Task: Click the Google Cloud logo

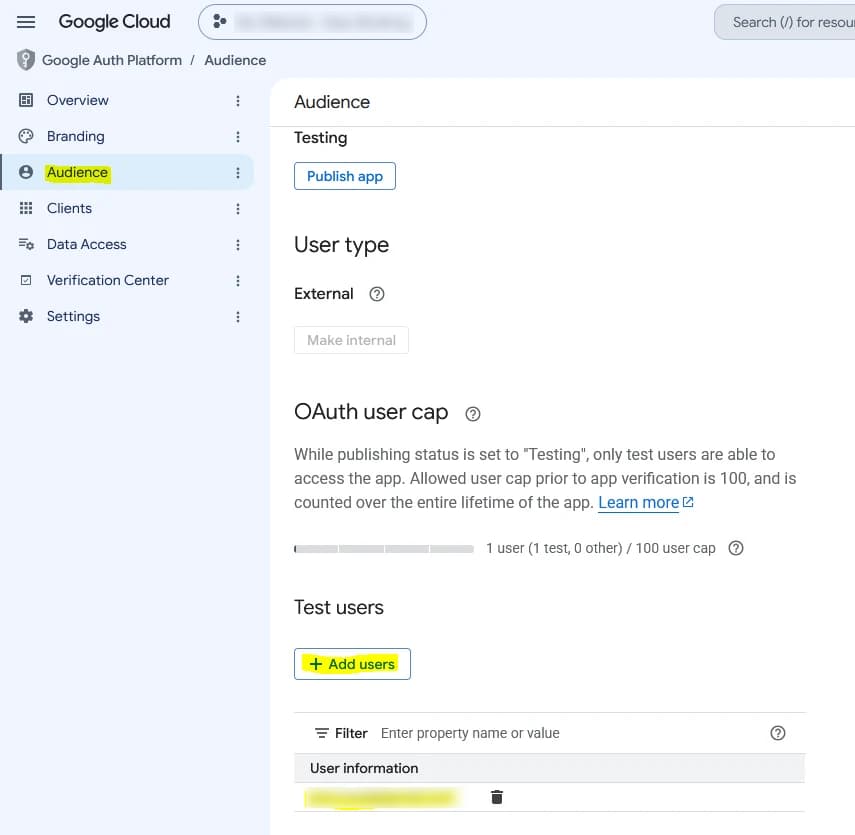Action: (115, 22)
